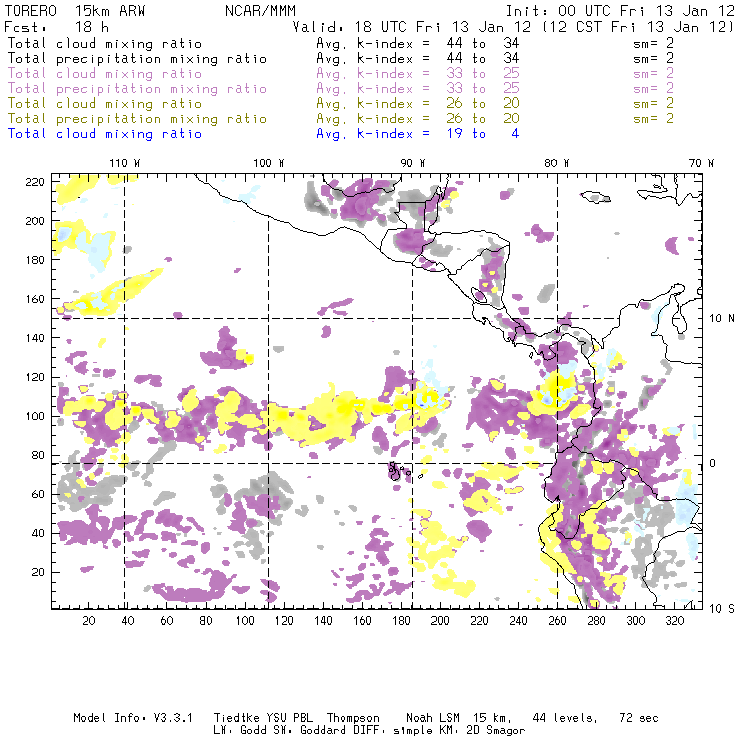
Task: Click the x-axis tick label '120'
Action: tap(284, 621)
